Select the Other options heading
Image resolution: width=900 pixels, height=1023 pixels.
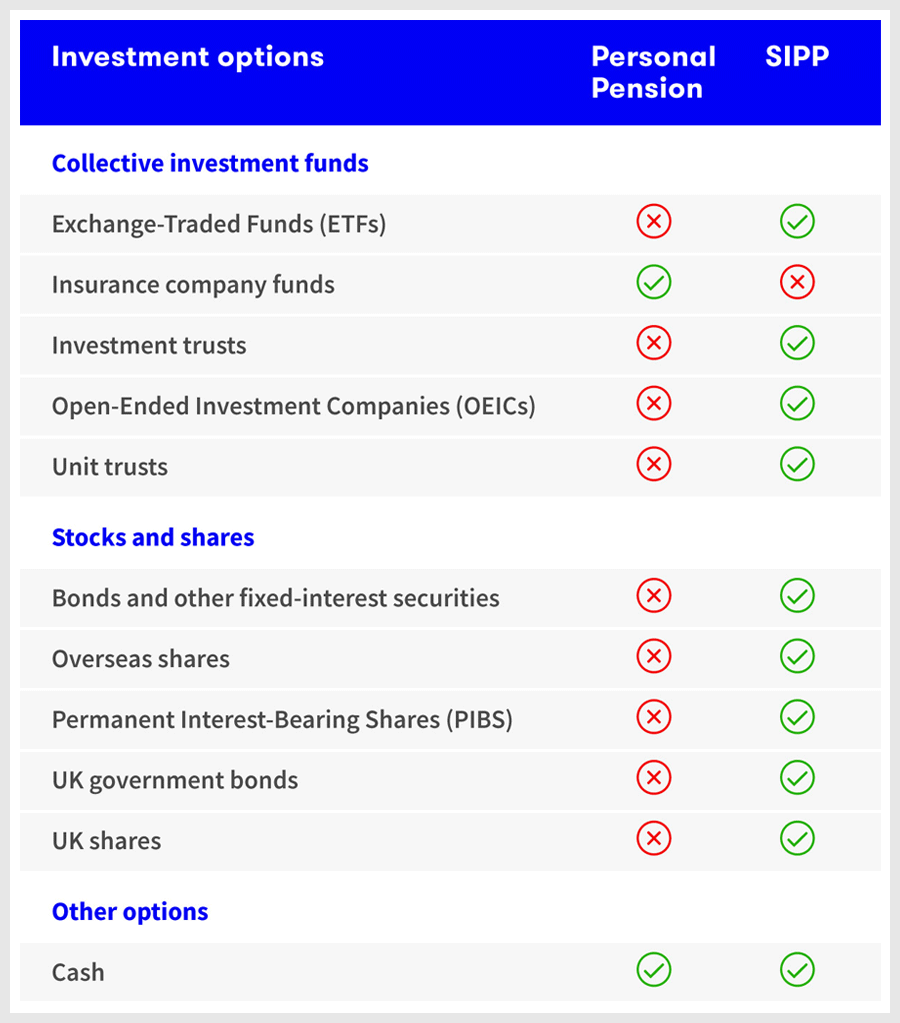[x=130, y=911]
